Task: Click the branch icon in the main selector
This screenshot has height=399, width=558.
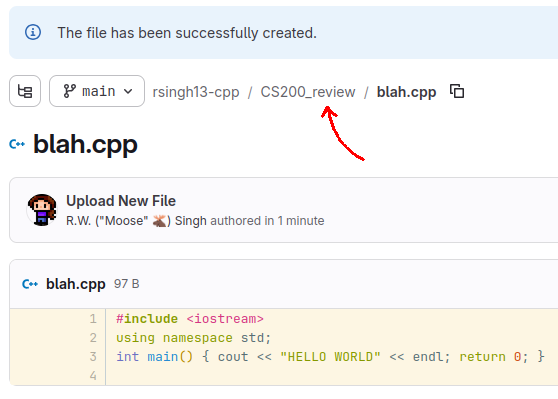Action: (69, 91)
